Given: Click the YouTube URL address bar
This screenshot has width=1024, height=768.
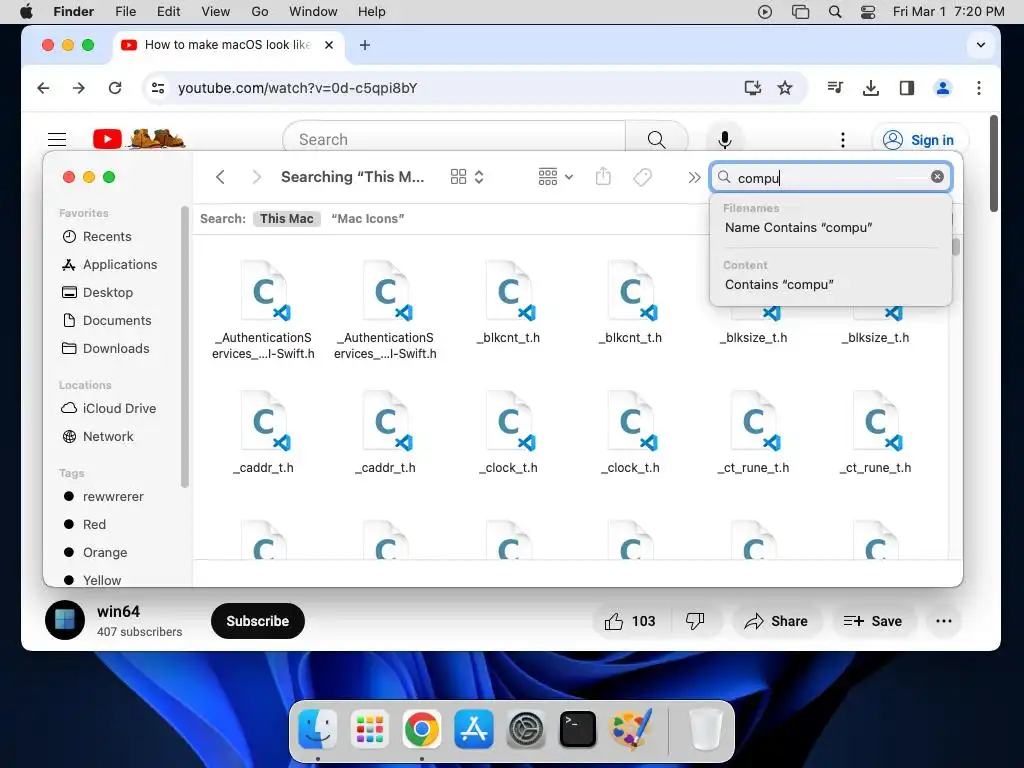Looking at the screenshot, I should (297, 88).
